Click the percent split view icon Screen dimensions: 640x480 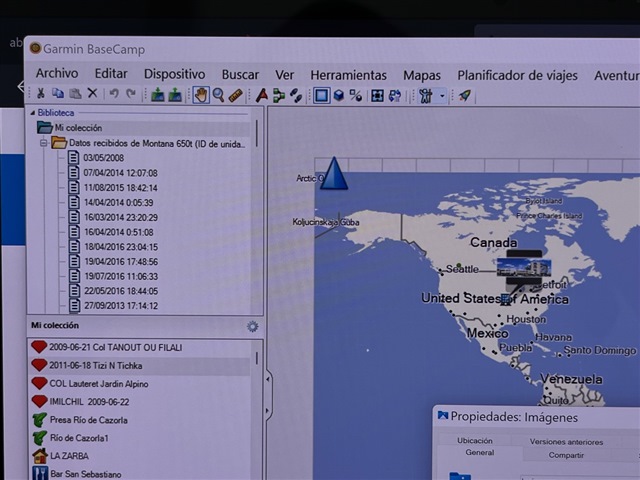pyautogui.click(x=356, y=96)
